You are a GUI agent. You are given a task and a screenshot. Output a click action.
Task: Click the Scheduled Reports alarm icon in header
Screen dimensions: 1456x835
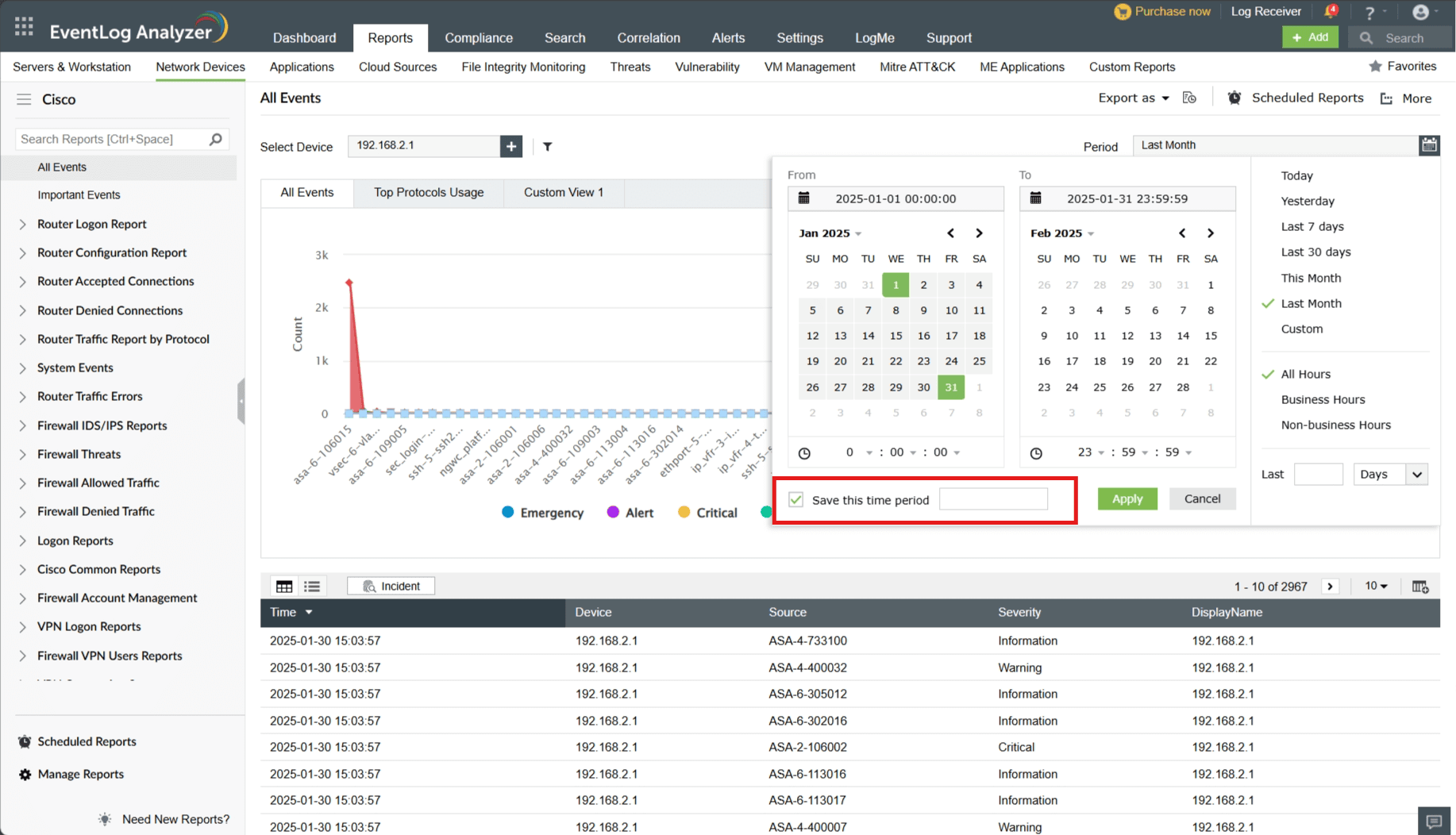click(1235, 98)
